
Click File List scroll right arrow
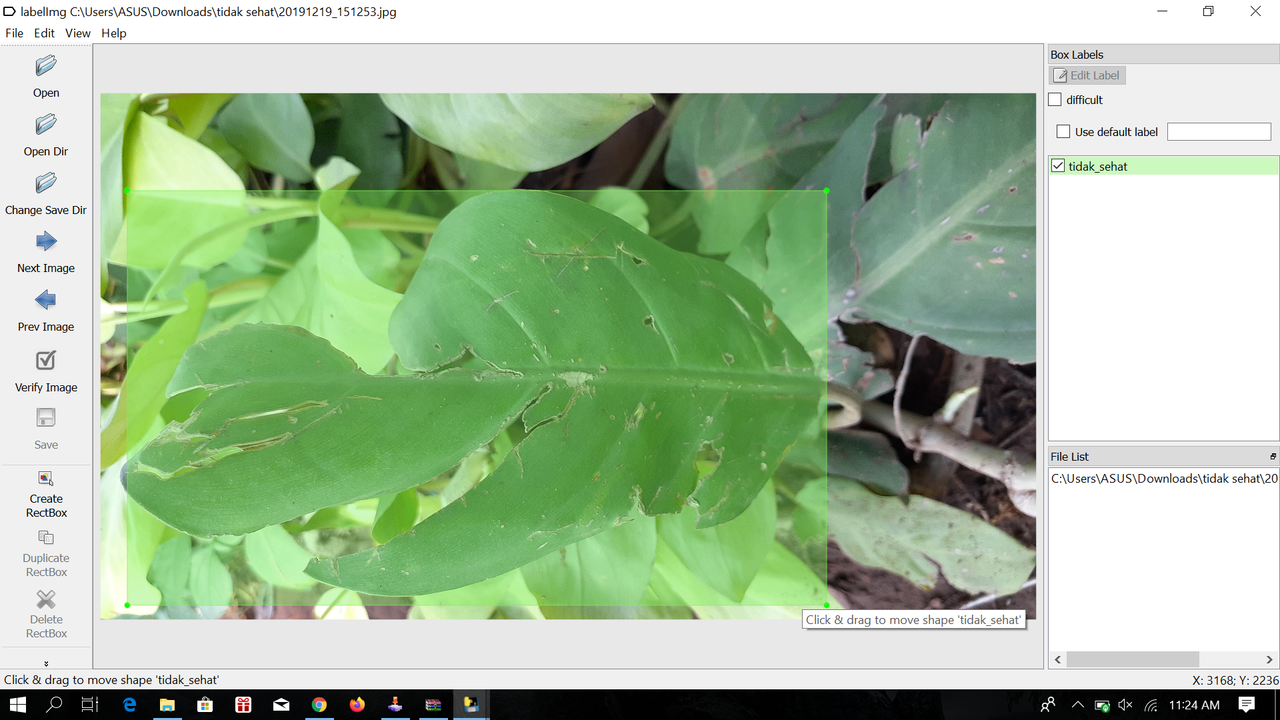(x=1271, y=660)
